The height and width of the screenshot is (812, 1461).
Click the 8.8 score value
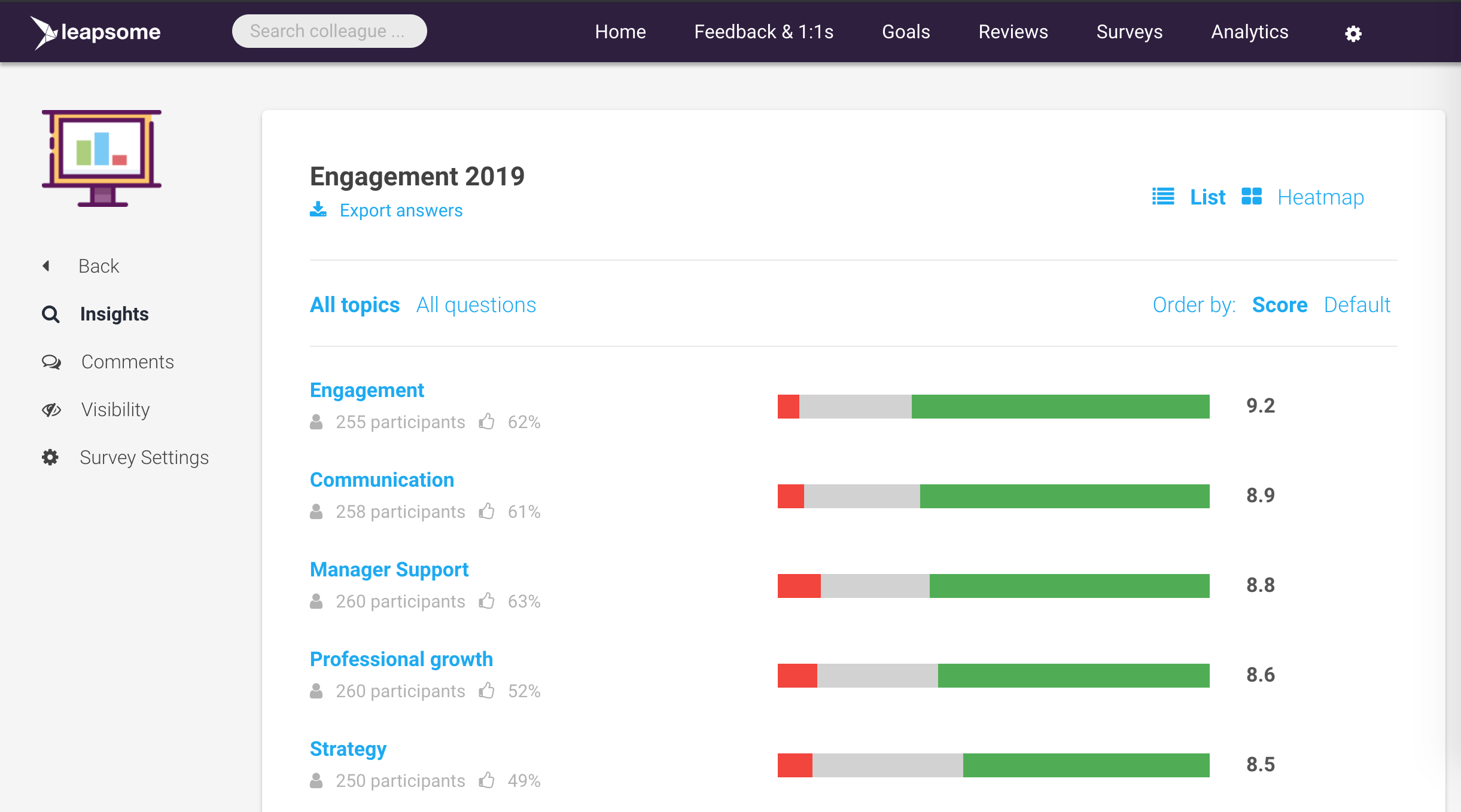1261,585
